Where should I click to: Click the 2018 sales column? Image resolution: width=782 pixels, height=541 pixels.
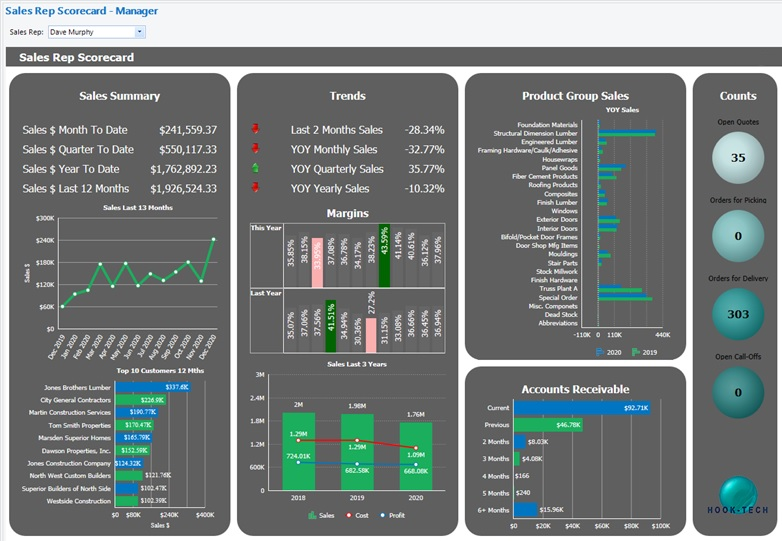[298, 451]
